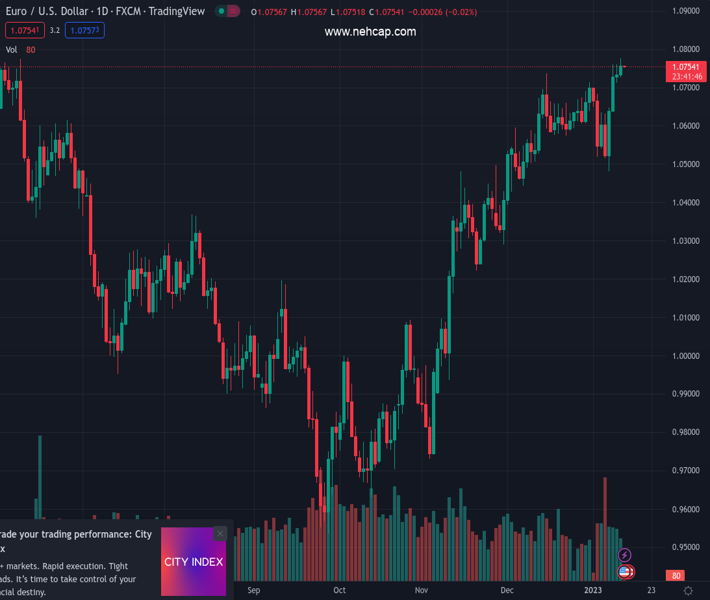
Task: Click the Oct label on the time axis
Action: coord(340,591)
